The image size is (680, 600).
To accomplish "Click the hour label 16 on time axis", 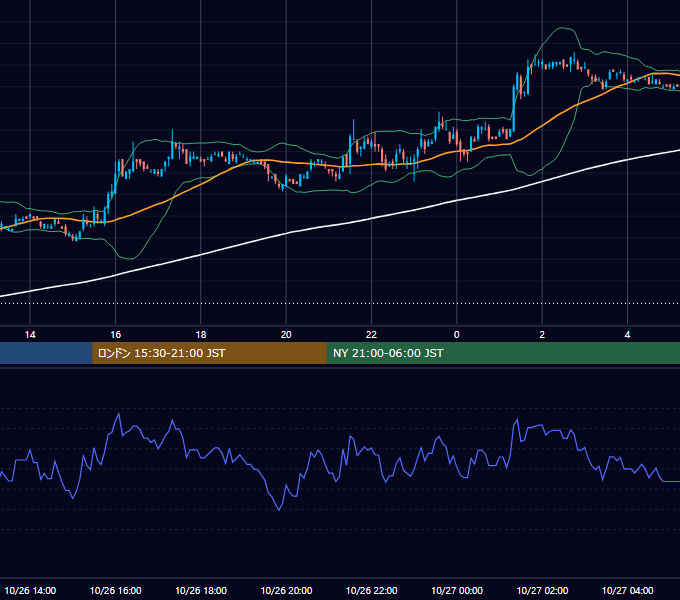I will tap(115, 335).
